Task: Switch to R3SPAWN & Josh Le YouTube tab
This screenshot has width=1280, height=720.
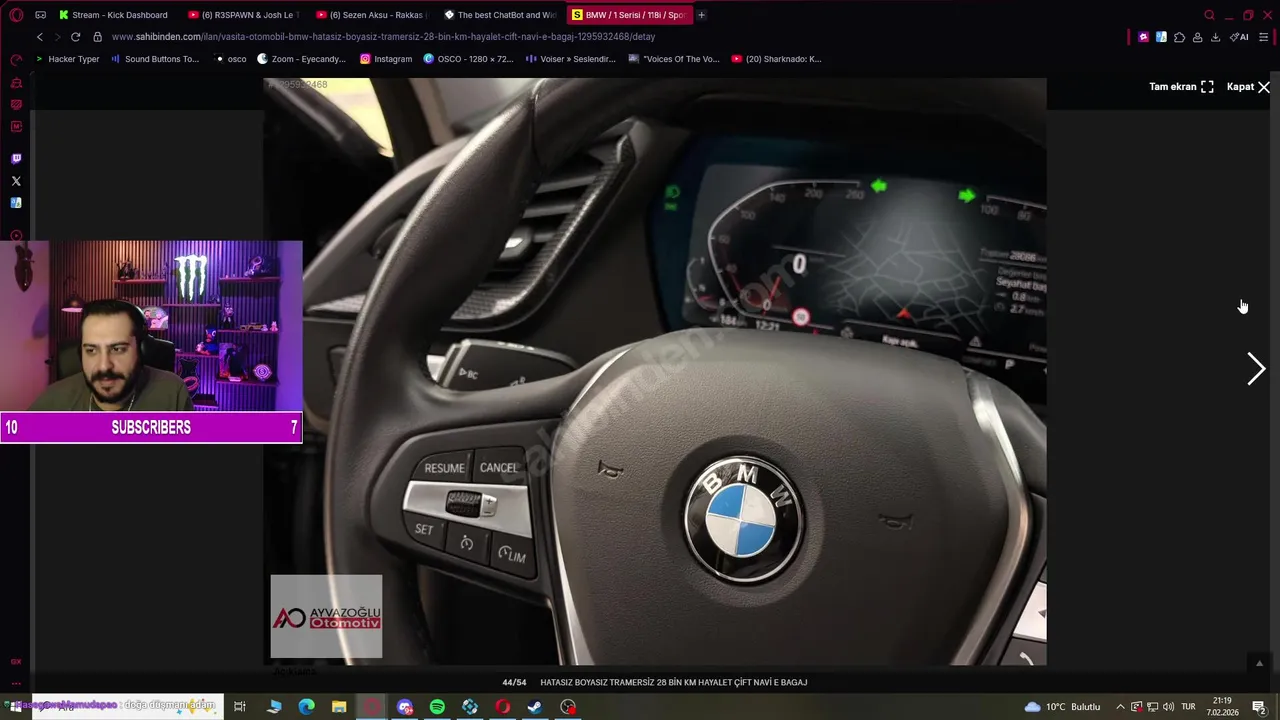Action: pyautogui.click(x=243, y=15)
